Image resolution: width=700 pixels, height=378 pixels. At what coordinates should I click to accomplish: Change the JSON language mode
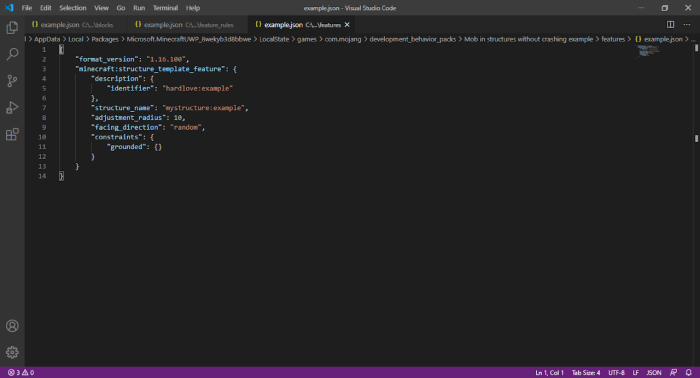click(654, 372)
